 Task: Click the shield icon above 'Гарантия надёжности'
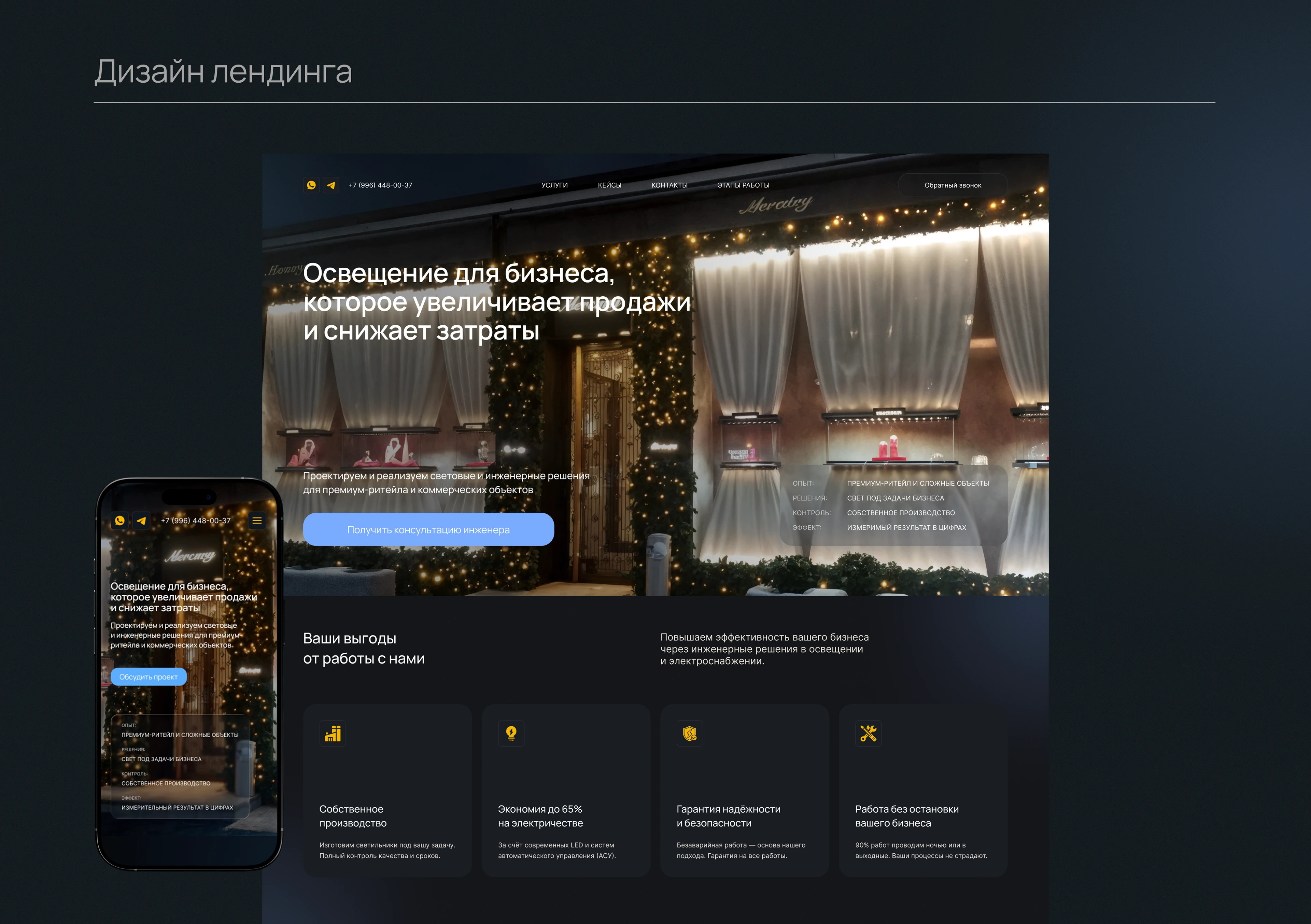coord(689,734)
